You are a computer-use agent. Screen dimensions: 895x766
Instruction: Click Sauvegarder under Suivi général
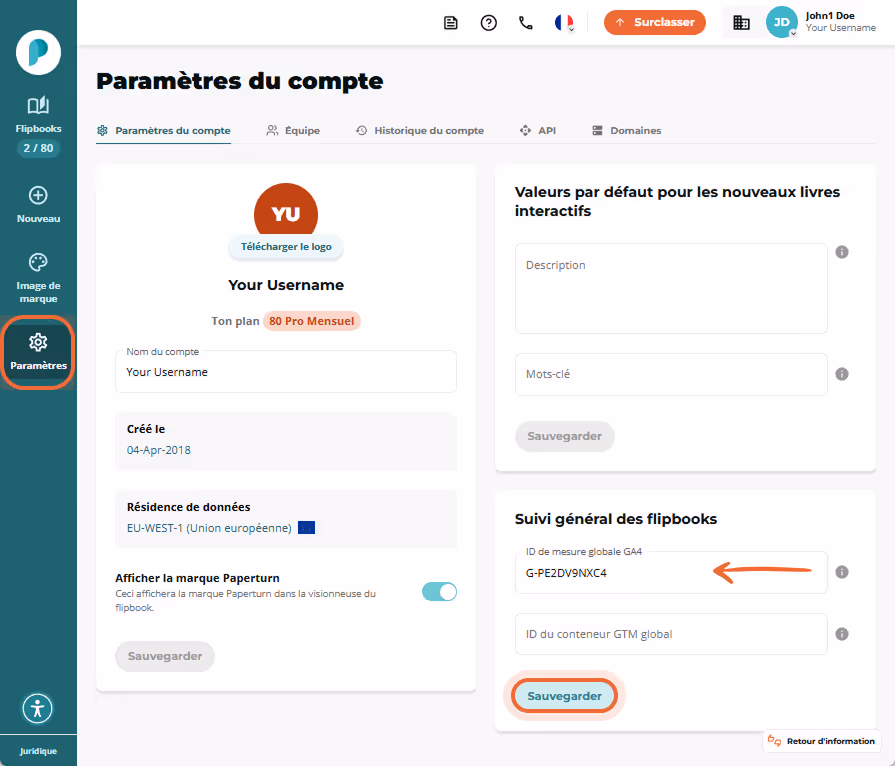[565, 696]
